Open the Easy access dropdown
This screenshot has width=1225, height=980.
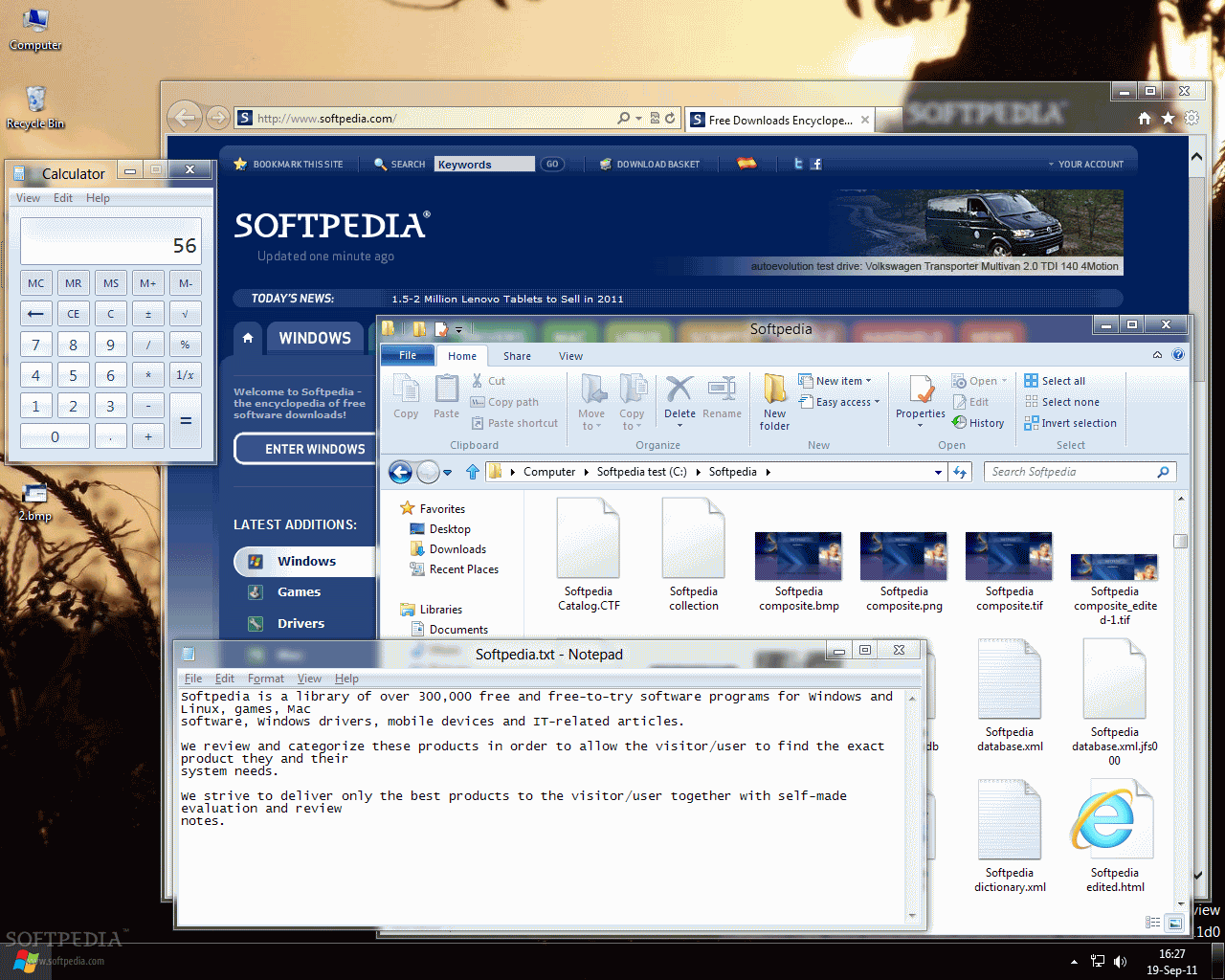coord(839,402)
